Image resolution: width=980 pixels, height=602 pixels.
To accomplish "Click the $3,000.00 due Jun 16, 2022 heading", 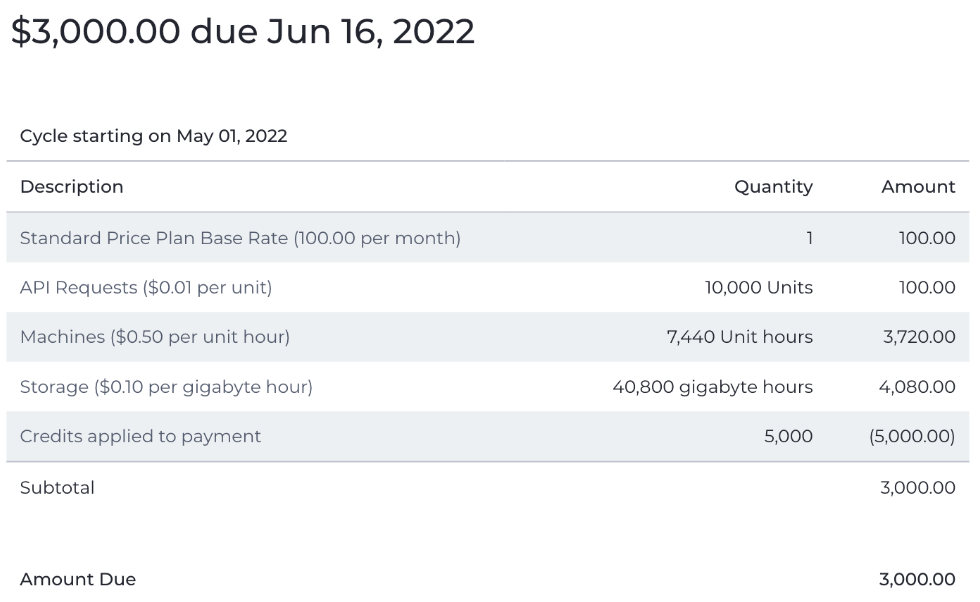I will click(243, 31).
